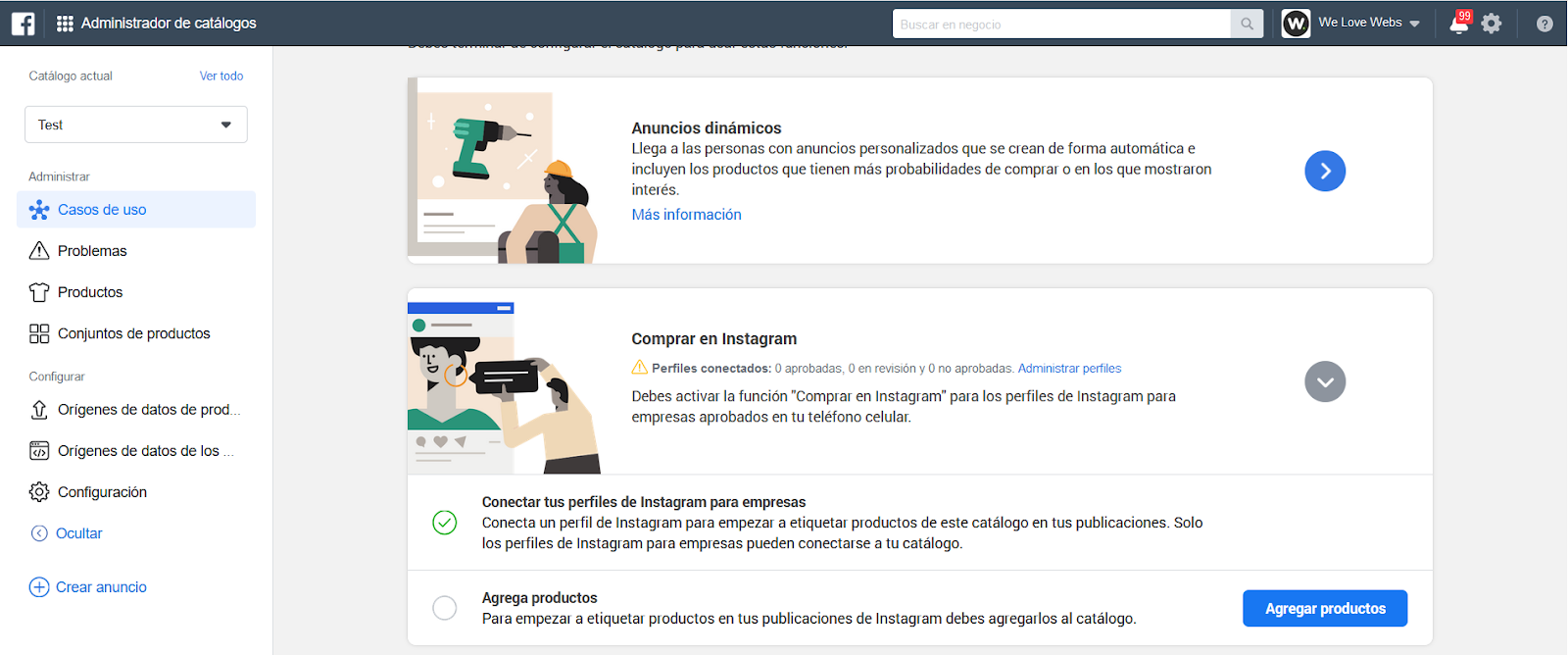Open the notifications bell icon
Viewport: 1568px width, 655px height.
click(x=1459, y=24)
